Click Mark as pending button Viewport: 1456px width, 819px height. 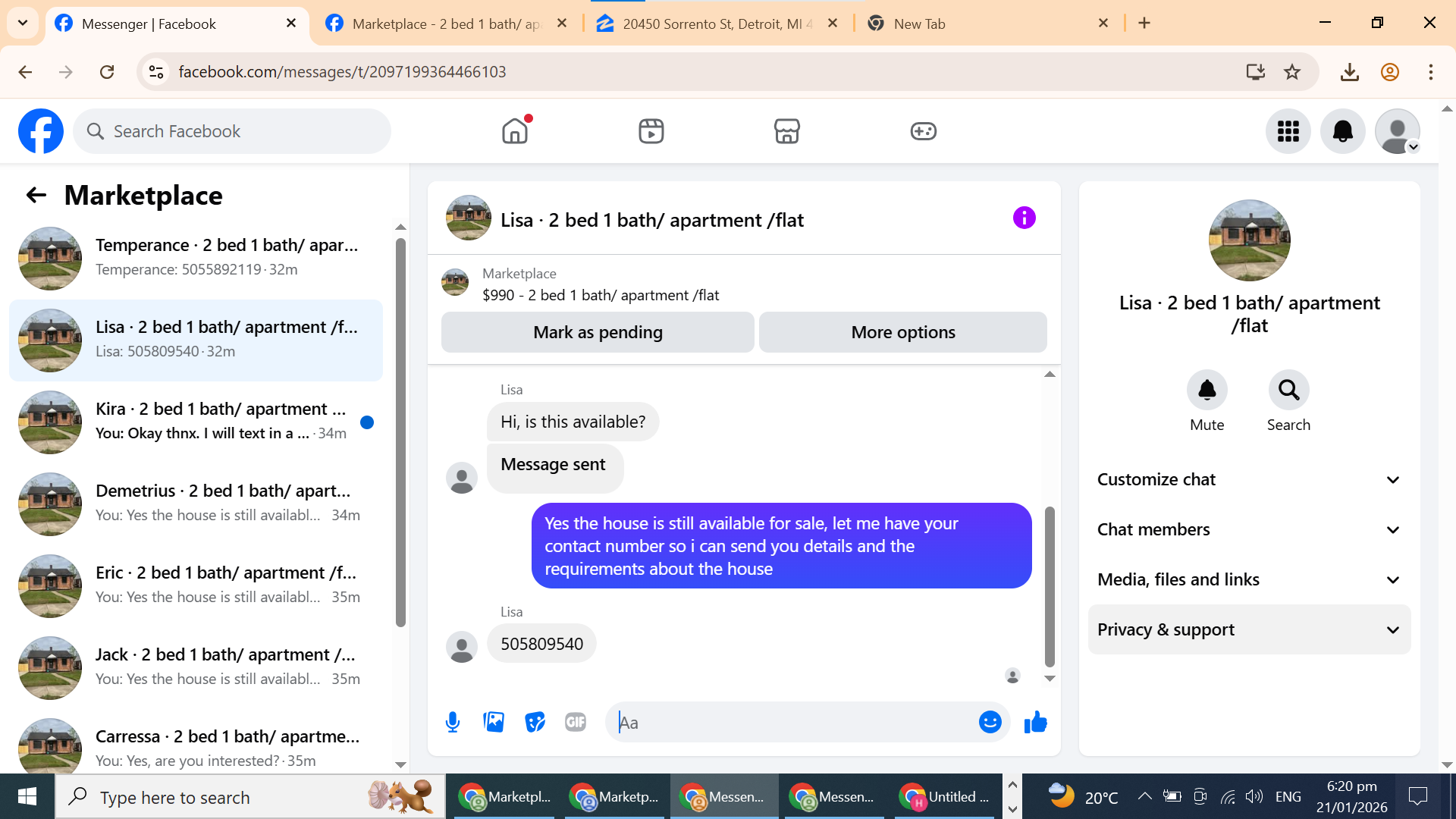598,332
